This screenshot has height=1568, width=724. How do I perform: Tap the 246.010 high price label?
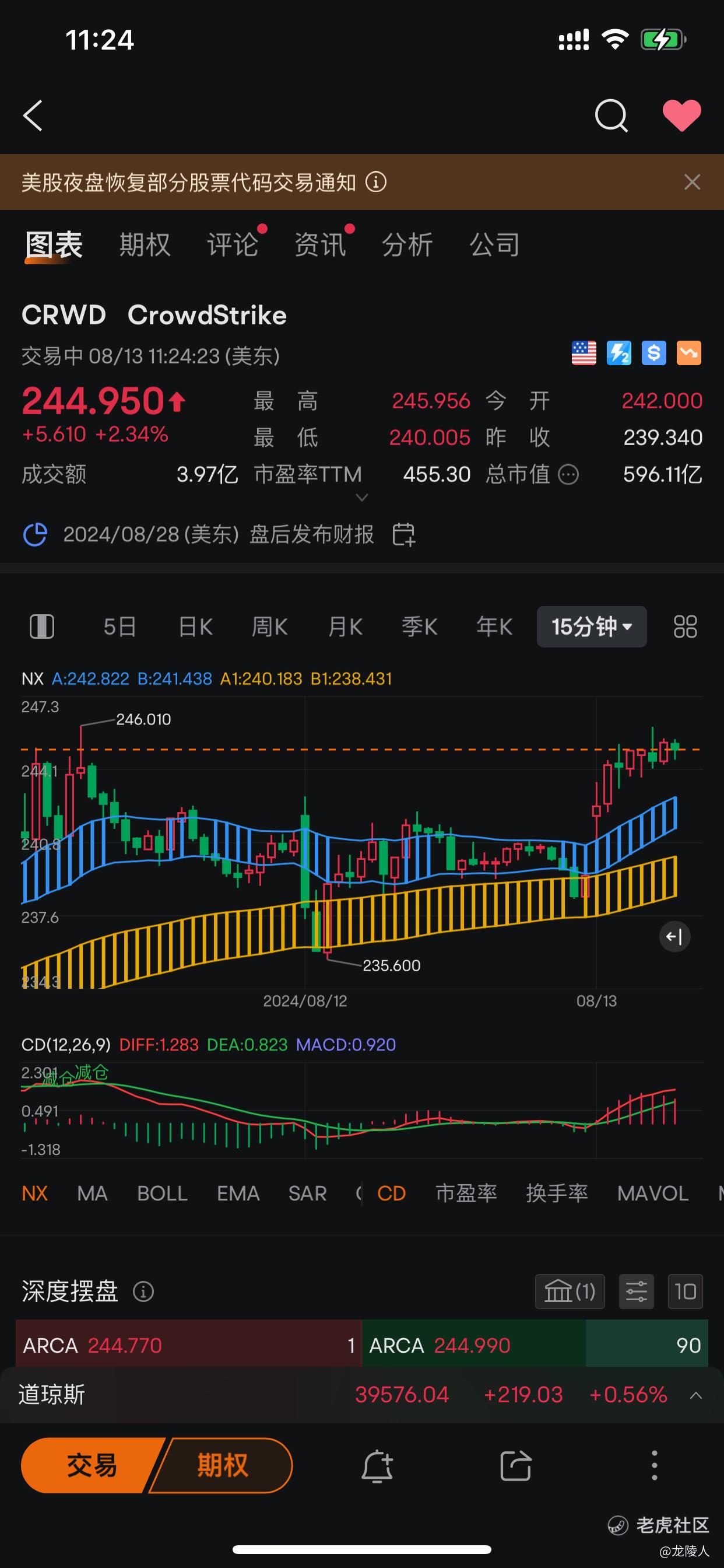(143, 719)
